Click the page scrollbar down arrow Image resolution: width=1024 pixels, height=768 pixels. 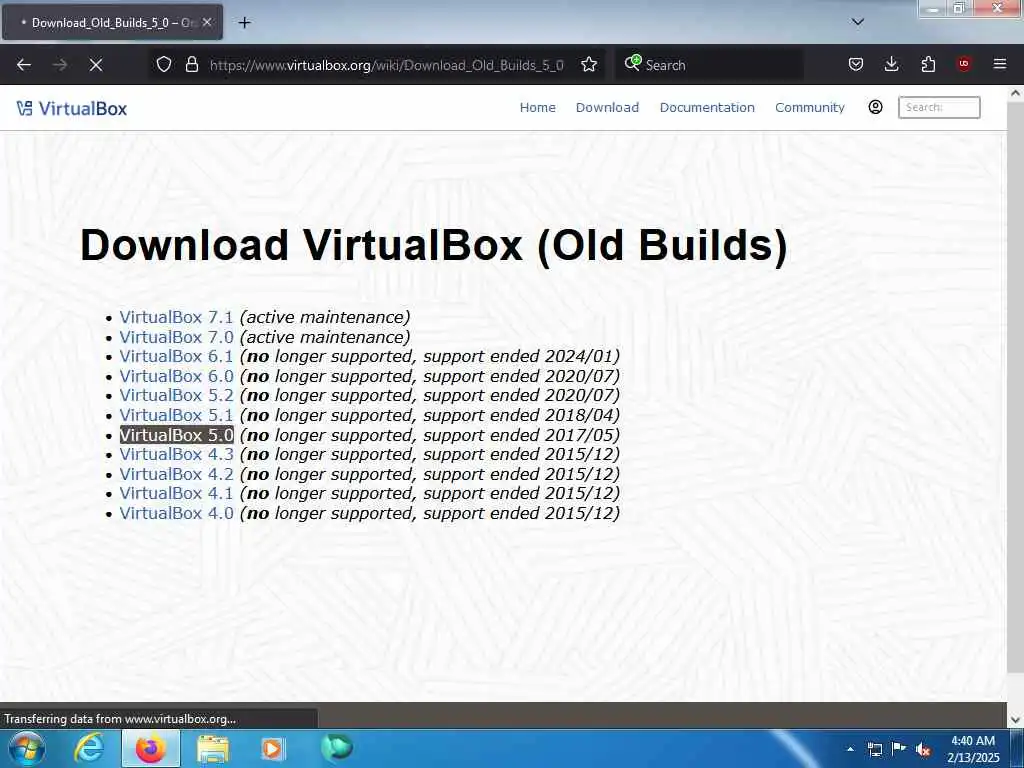pos(1016,720)
